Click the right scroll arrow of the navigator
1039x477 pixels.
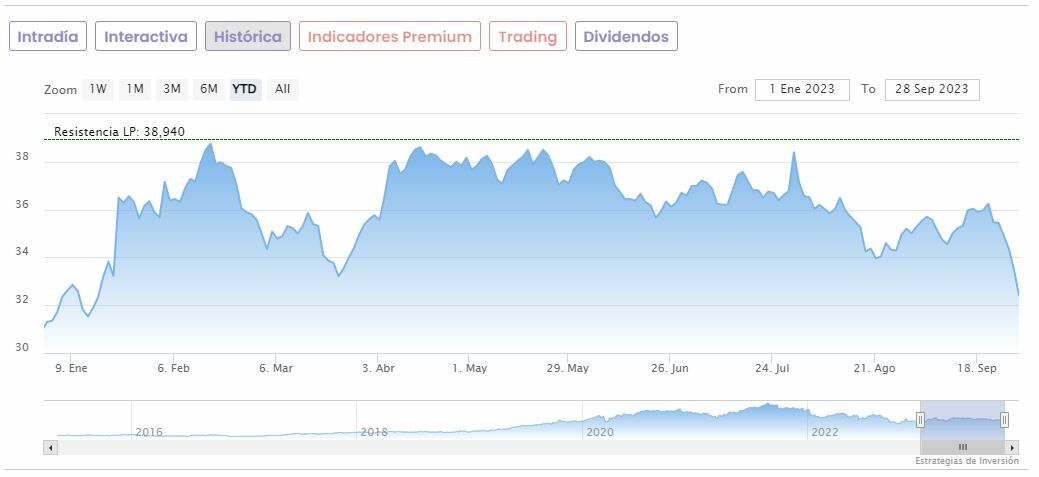tap(1013, 447)
